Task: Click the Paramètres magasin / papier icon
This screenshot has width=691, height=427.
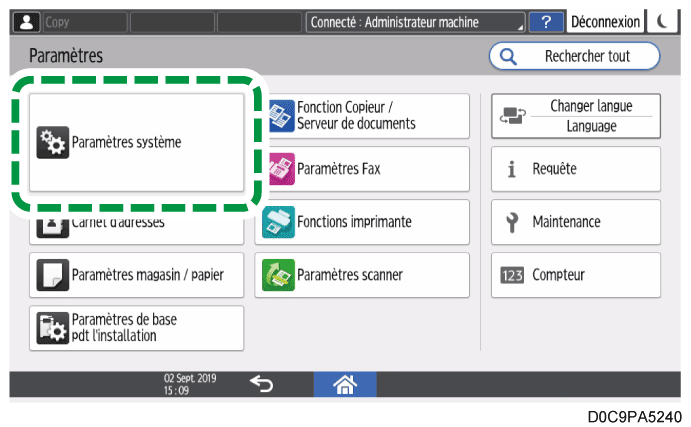Action: (52, 275)
